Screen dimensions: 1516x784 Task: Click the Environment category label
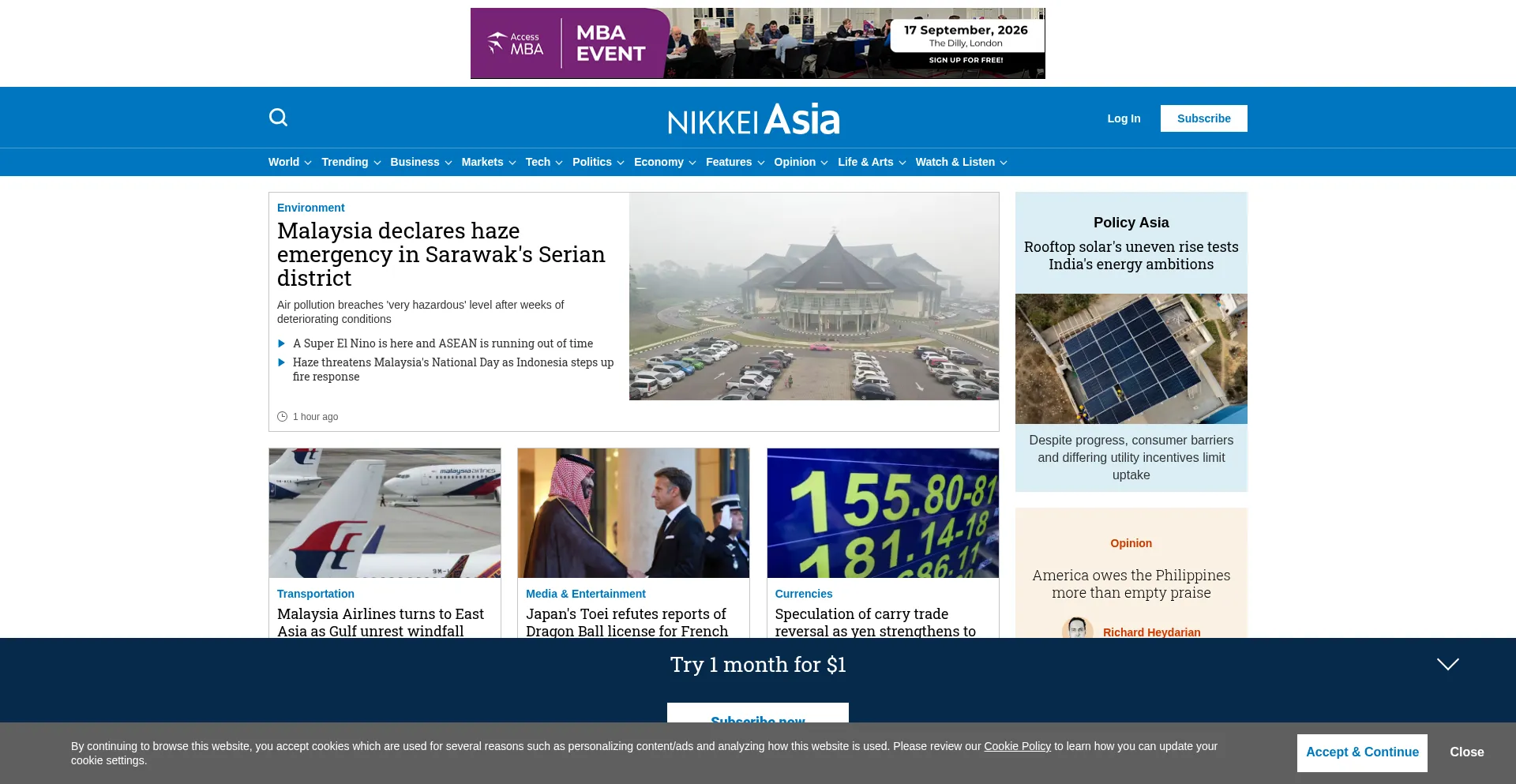click(311, 208)
